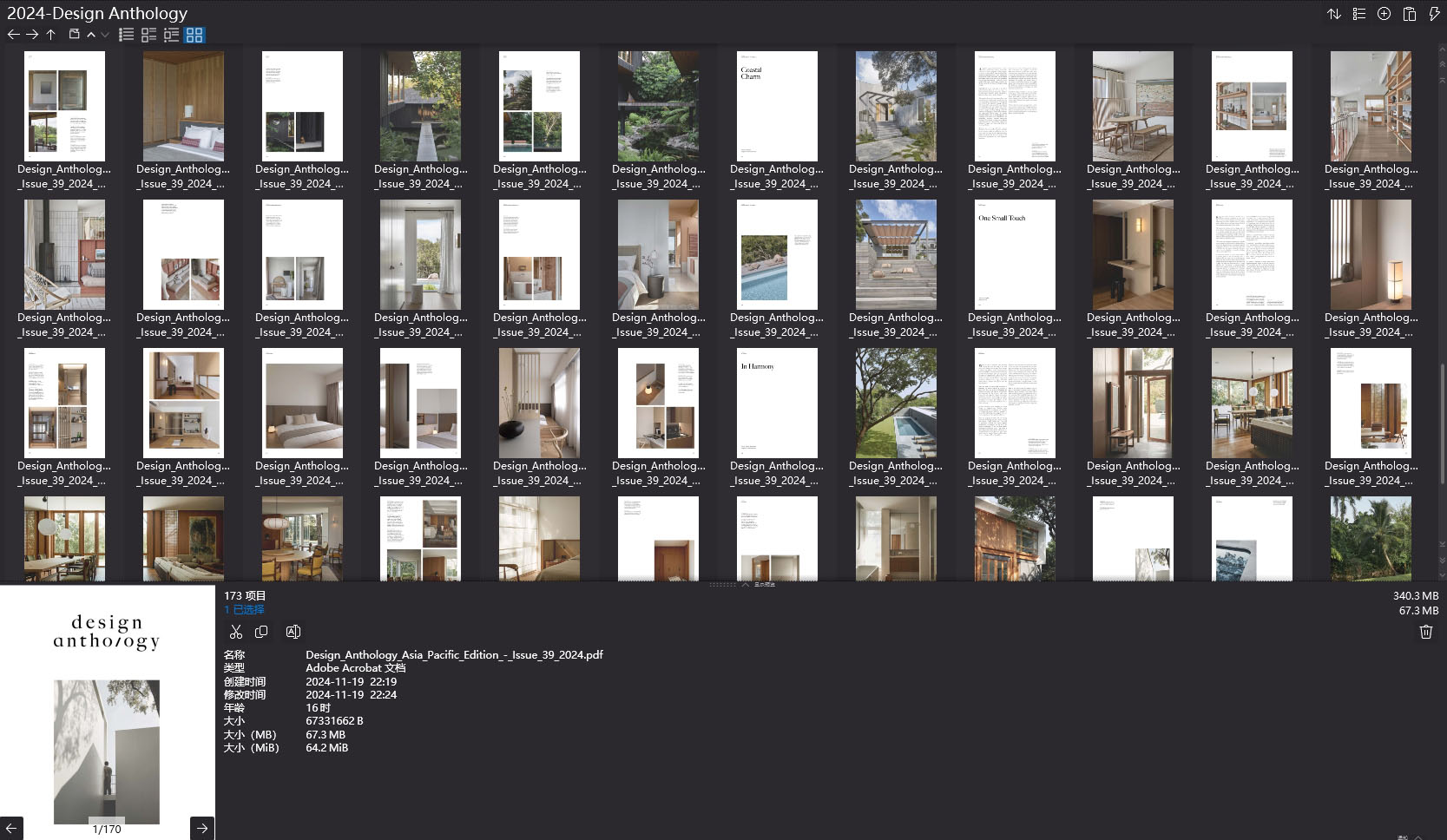Open the checklist selection options icon

tap(1359, 14)
